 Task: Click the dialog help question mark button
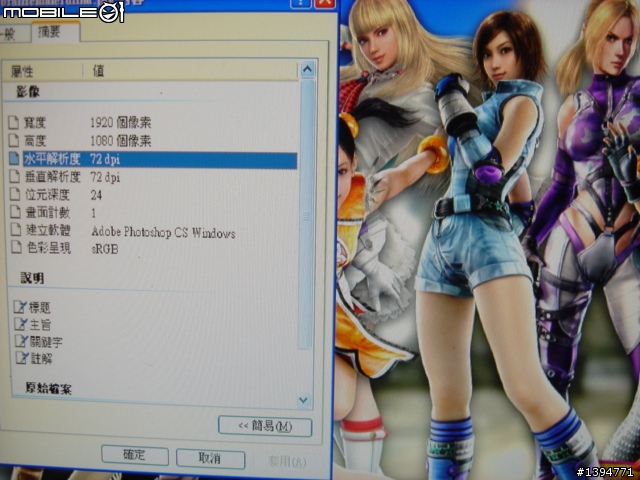301,3
